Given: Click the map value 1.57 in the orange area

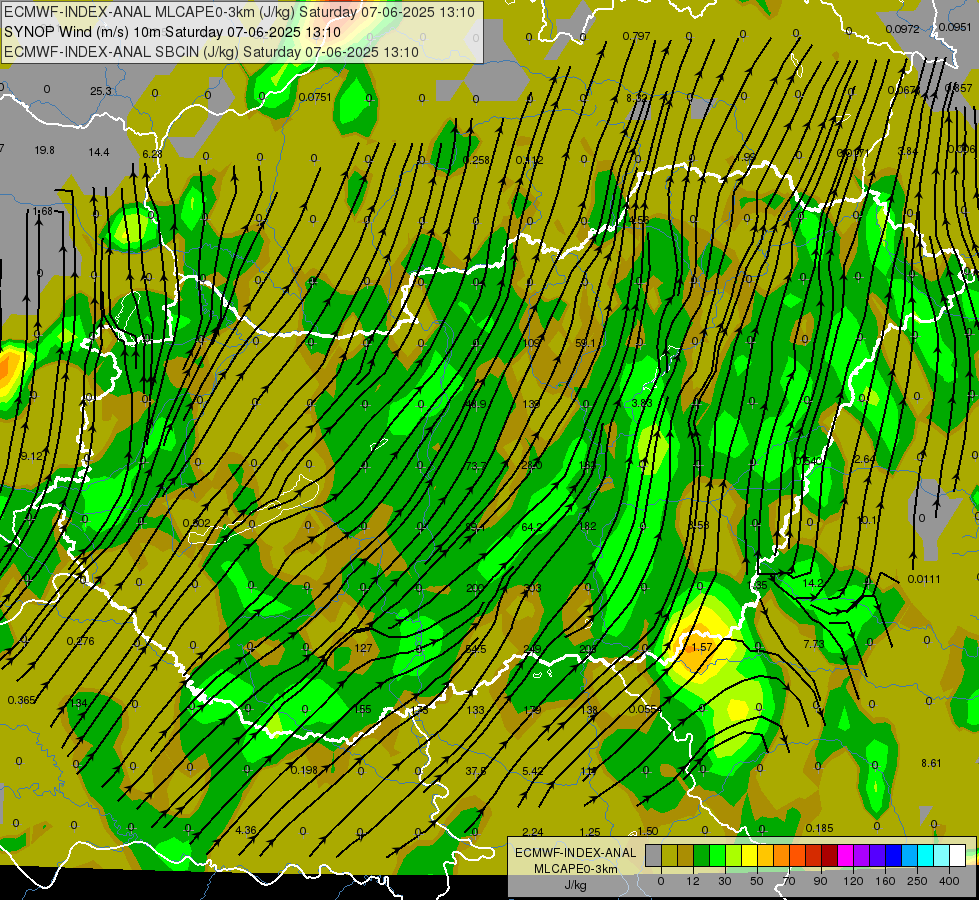Looking at the screenshot, I should click(x=702, y=647).
